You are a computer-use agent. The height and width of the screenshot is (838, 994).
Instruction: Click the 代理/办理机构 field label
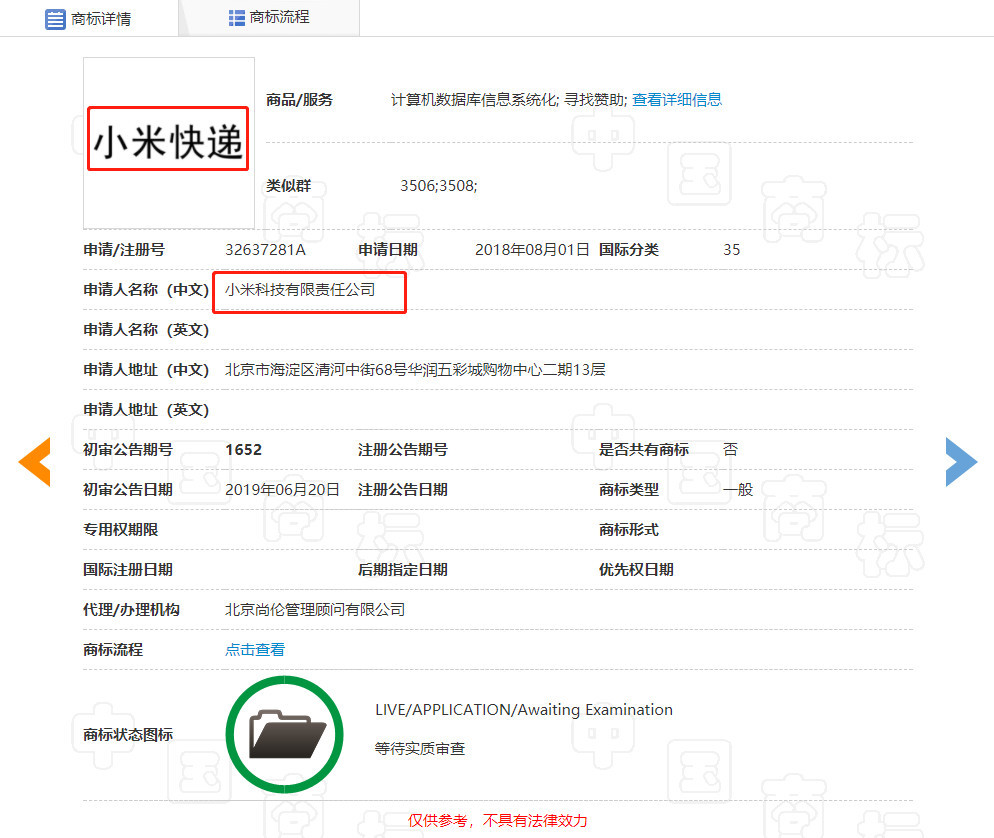[131, 610]
